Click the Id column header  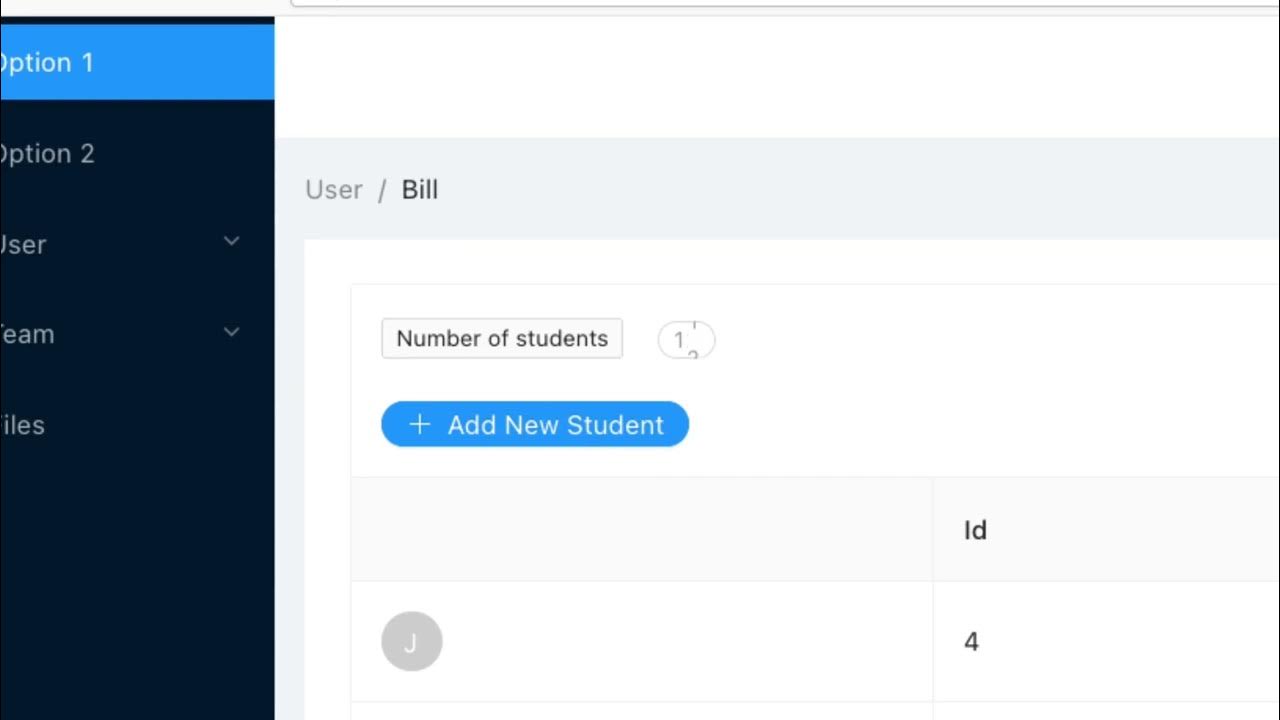pos(975,530)
